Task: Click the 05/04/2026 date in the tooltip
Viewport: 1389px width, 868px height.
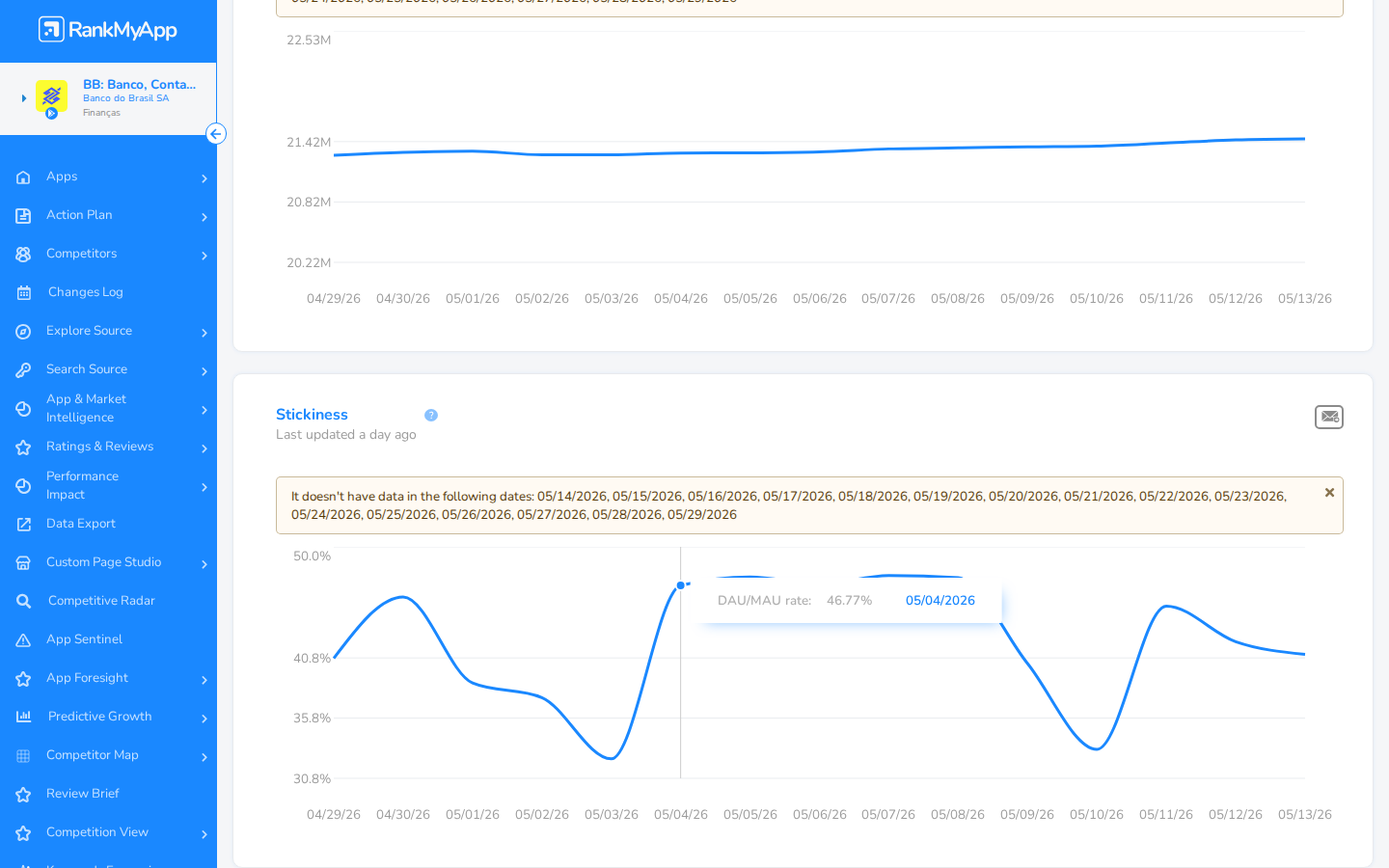Action: [940, 601]
